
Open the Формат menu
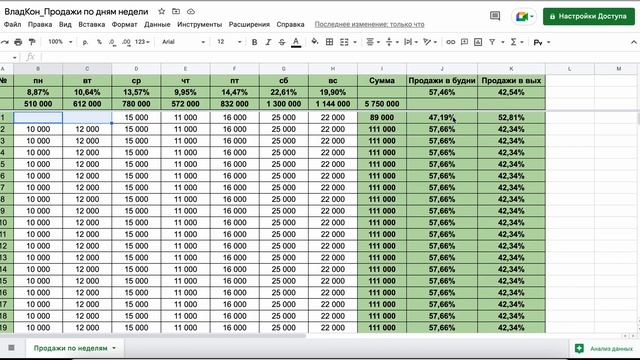pos(124,24)
